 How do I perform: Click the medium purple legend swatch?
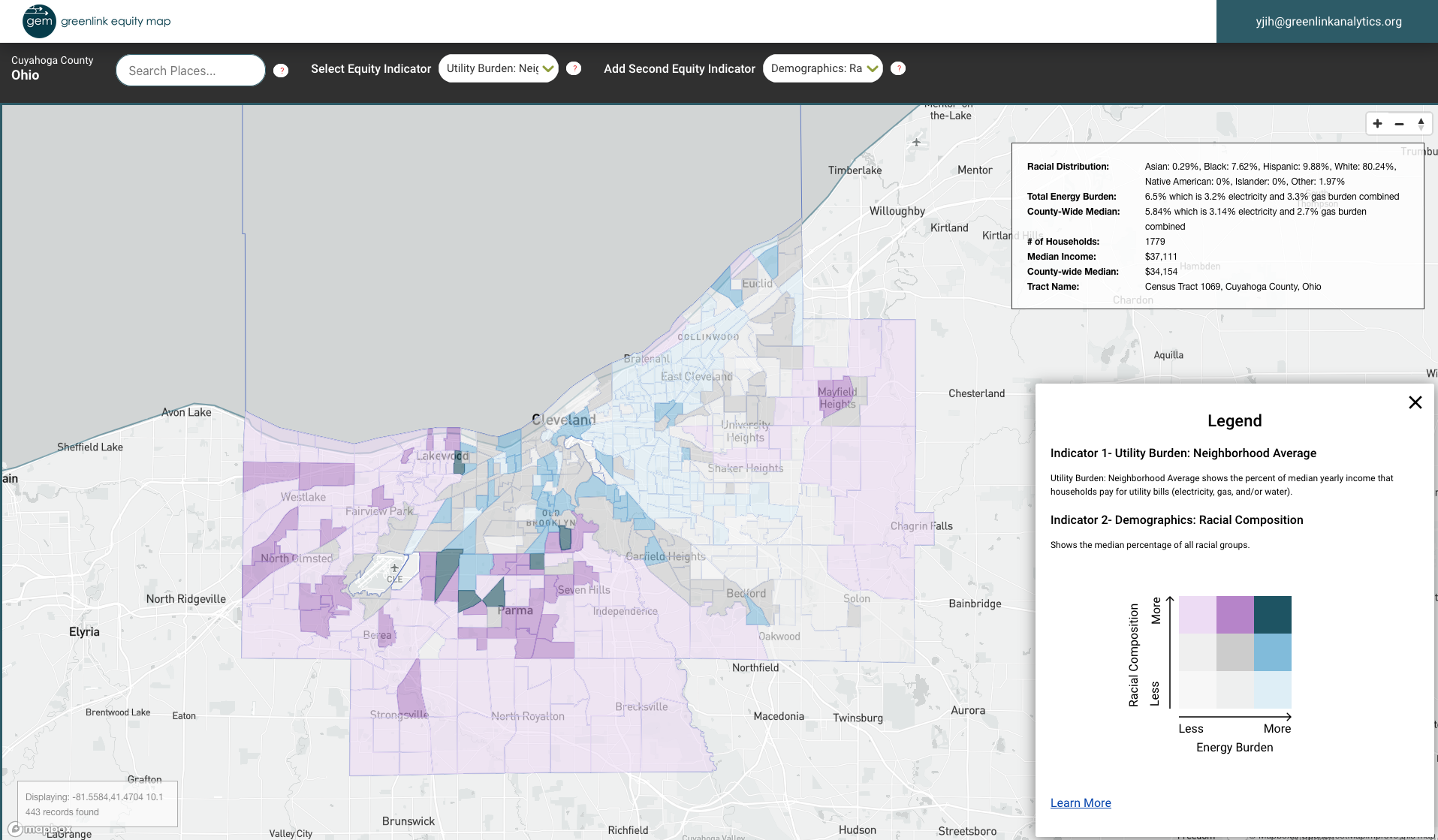tap(1235, 615)
